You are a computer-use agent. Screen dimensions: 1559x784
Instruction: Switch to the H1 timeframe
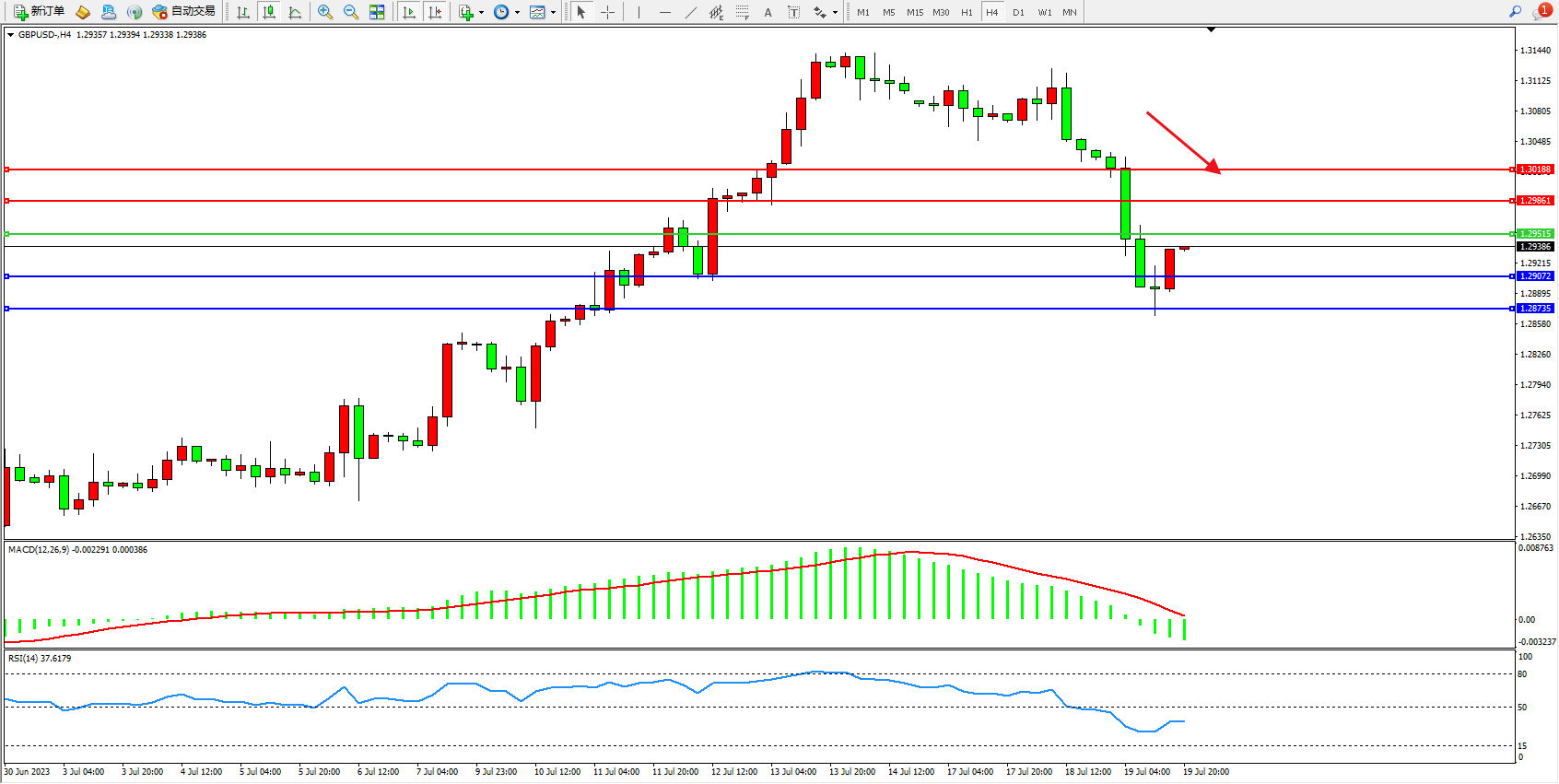coord(967,12)
